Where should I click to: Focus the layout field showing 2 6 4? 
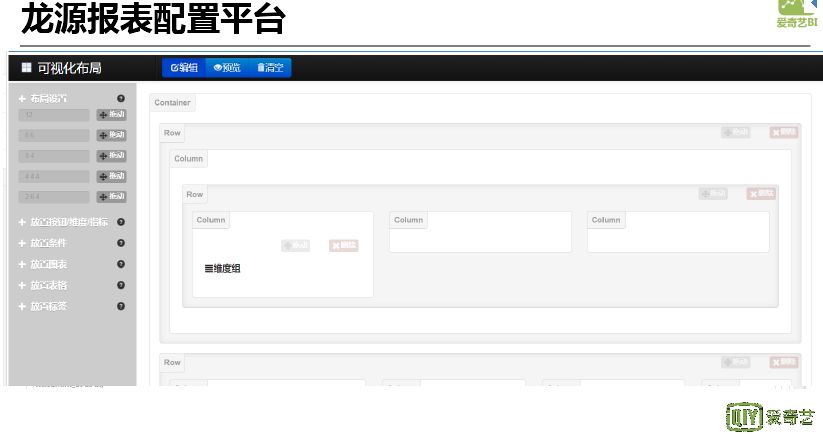point(54,197)
